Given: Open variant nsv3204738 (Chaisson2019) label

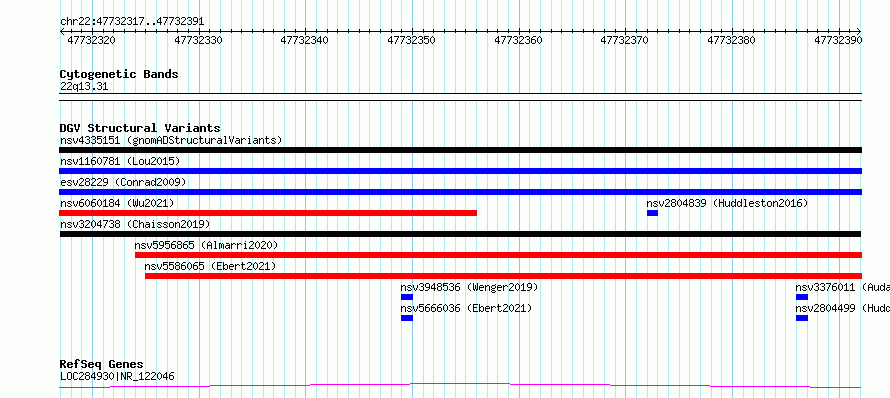Looking at the screenshot, I should 135,224.
